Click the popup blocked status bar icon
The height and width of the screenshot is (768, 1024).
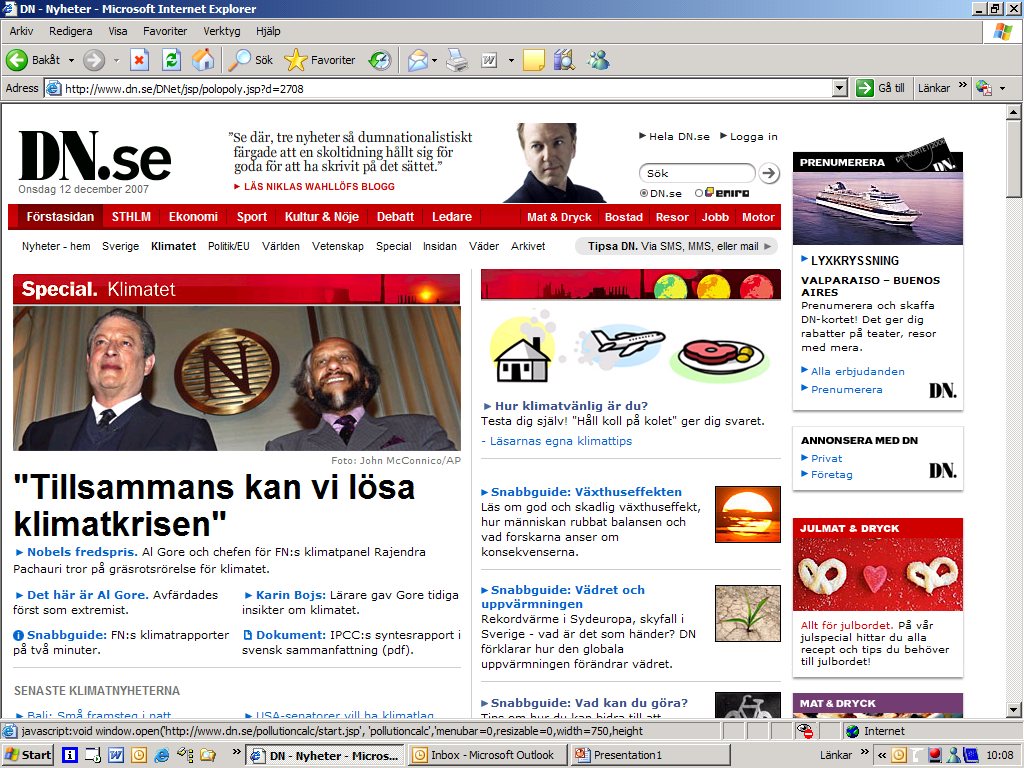pos(805,731)
